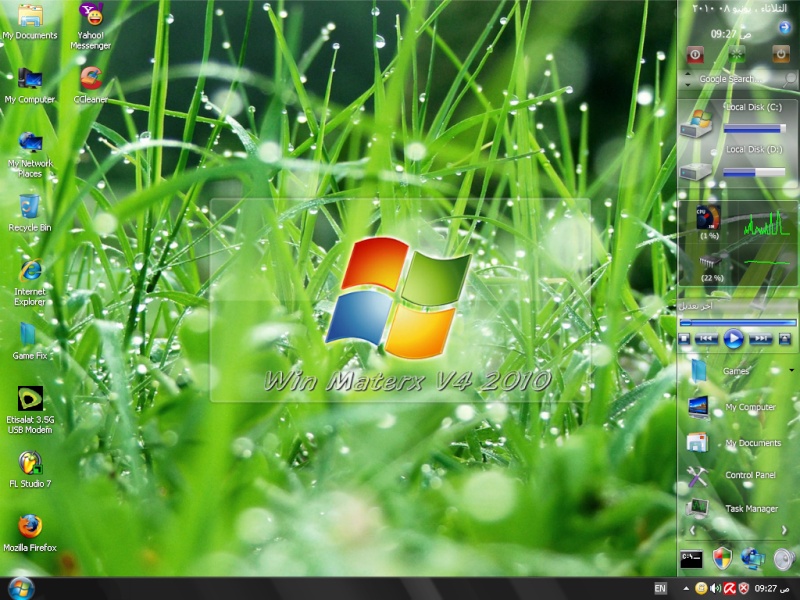
Task: Click the volume speaker tray icon
Action: point(715,589)
